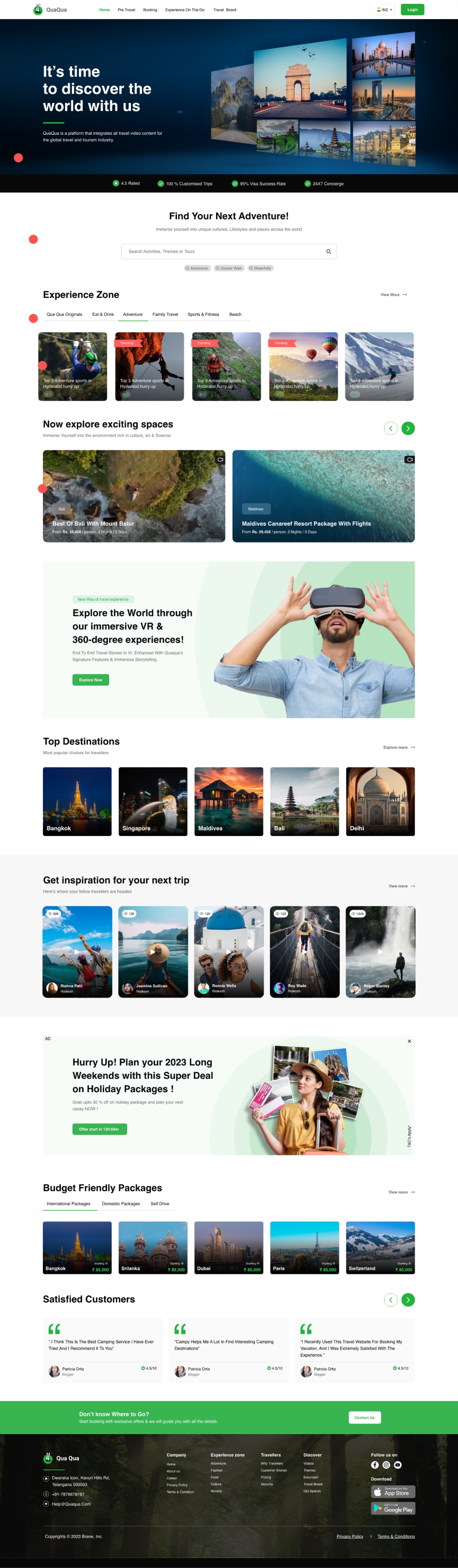This screenshot has height=1568, width=458.
Task: Expand Top Destinations via Explore more
Action: pos(399,747)
